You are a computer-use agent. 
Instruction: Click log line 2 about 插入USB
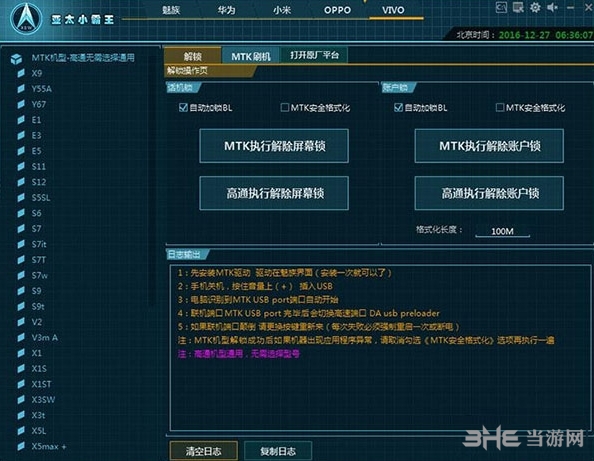[x=255, y=286]
